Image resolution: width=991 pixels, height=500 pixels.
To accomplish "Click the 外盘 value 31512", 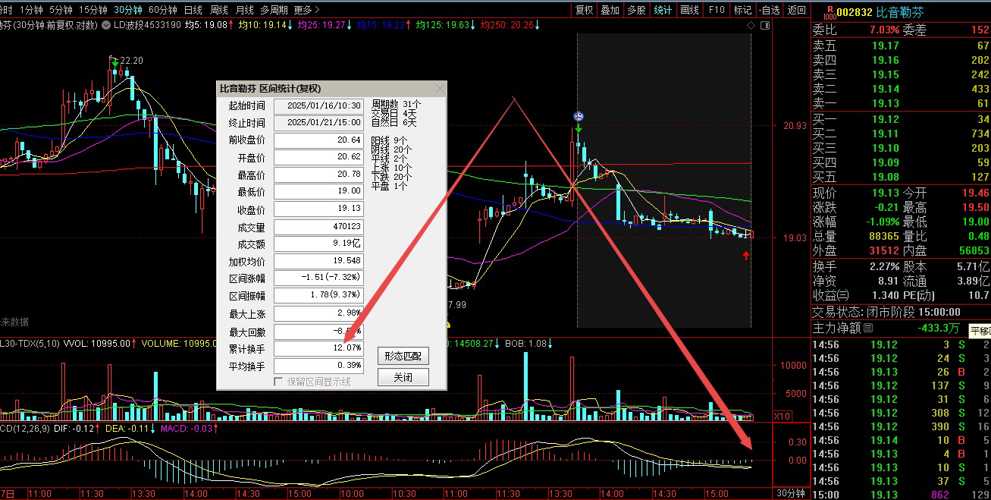I will click(884, 251).
